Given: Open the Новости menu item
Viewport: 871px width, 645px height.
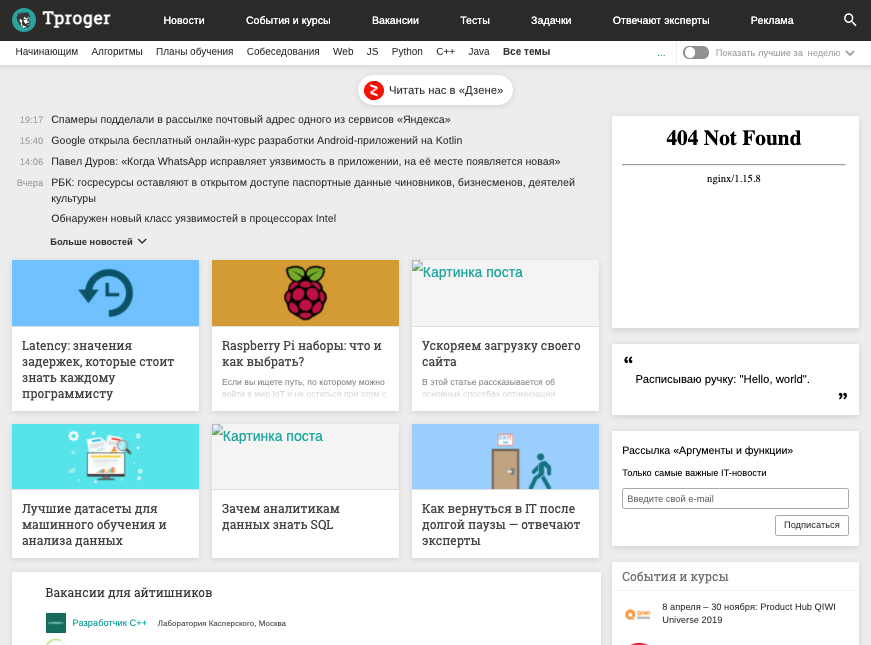Looking at the screenshot, I should click(184, 21).
